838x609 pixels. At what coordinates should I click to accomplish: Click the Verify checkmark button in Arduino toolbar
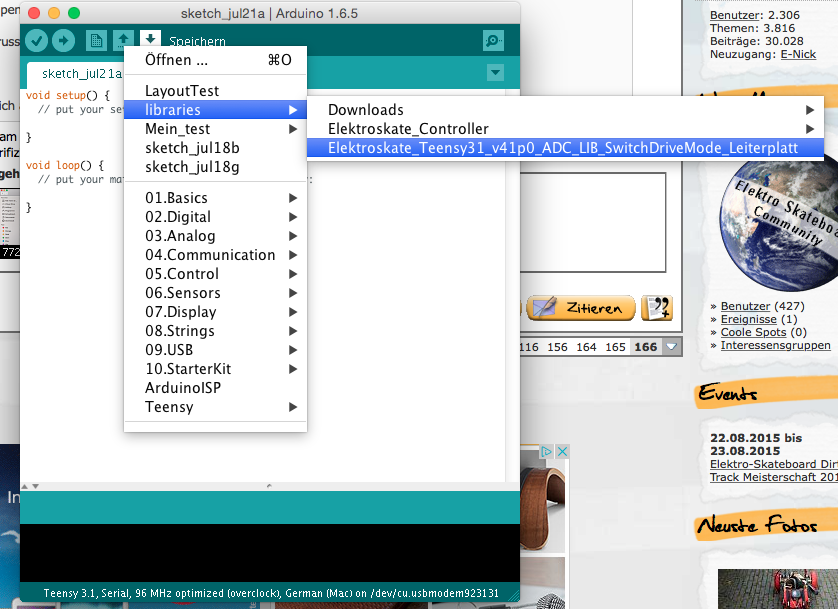36,41
